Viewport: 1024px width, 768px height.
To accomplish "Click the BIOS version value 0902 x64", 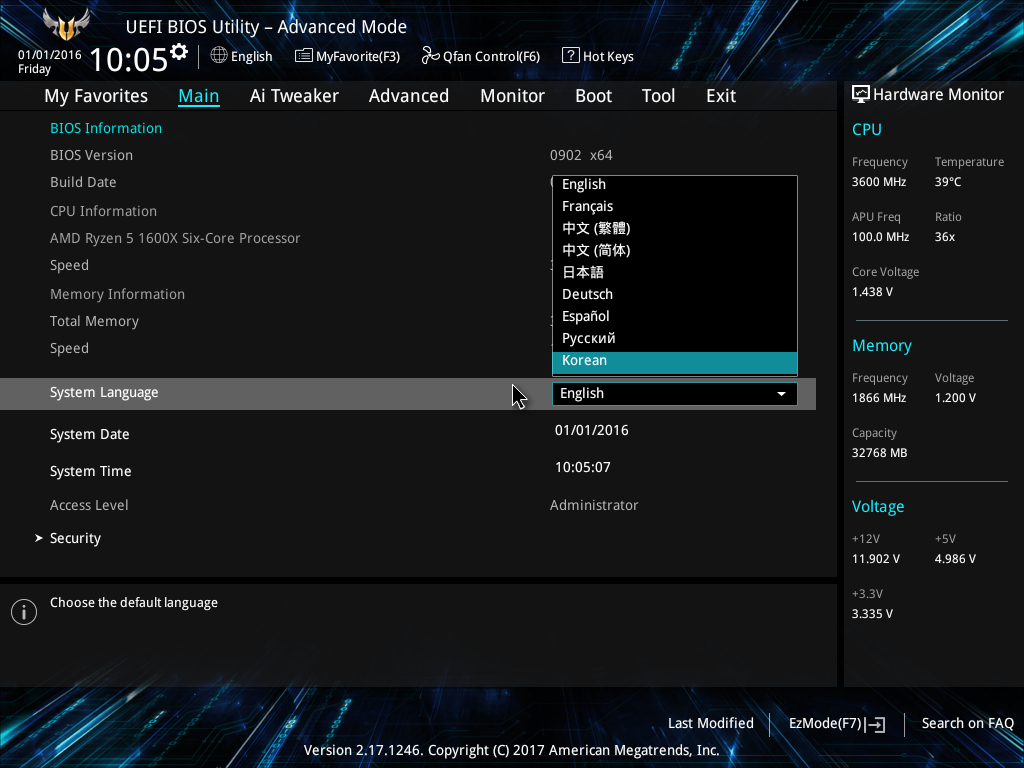I will [581, 155].
